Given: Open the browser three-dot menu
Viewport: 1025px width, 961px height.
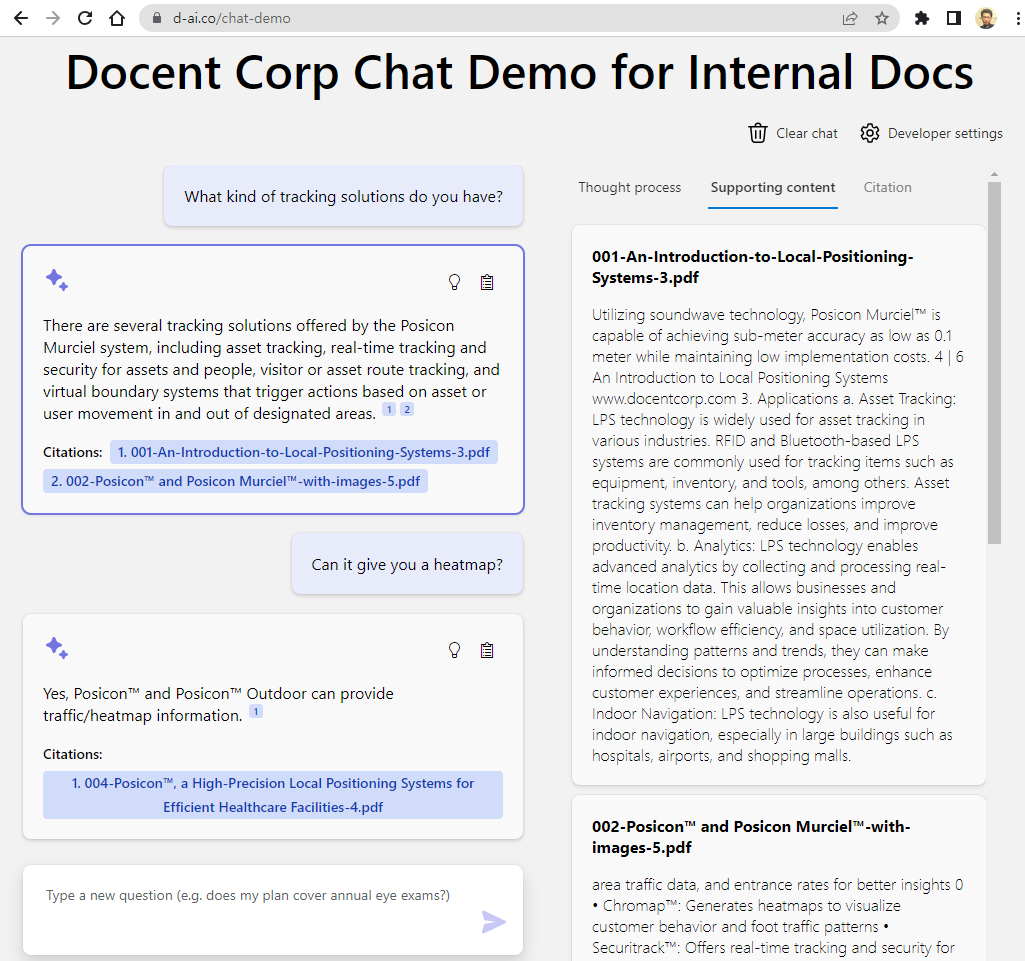Looking at the screenshot, I should coord(1018,18).
